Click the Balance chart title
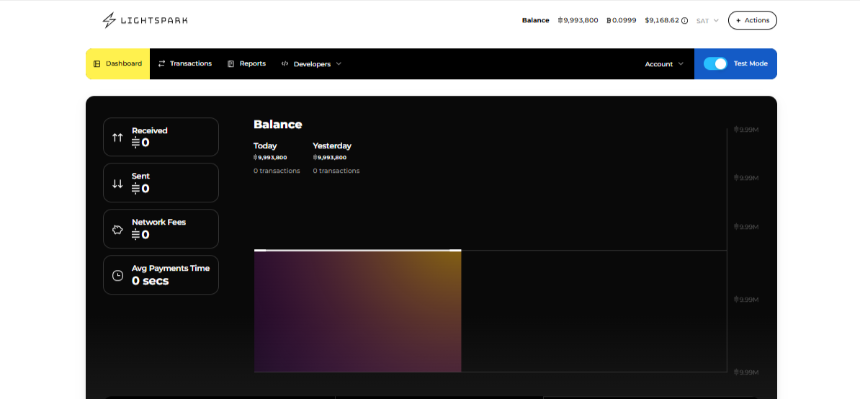The image size is (860, 399). [278, 125]
